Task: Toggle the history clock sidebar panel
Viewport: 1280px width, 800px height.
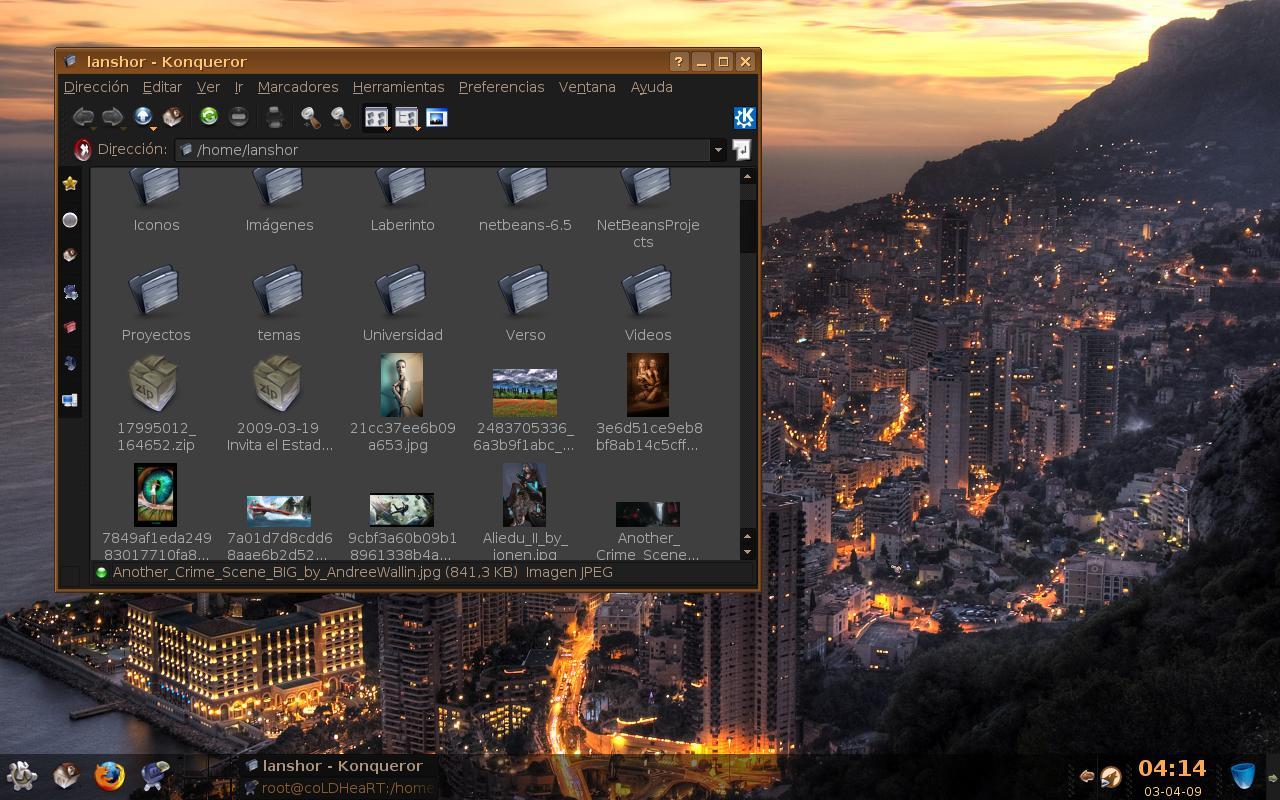Action: pos(70,219)
